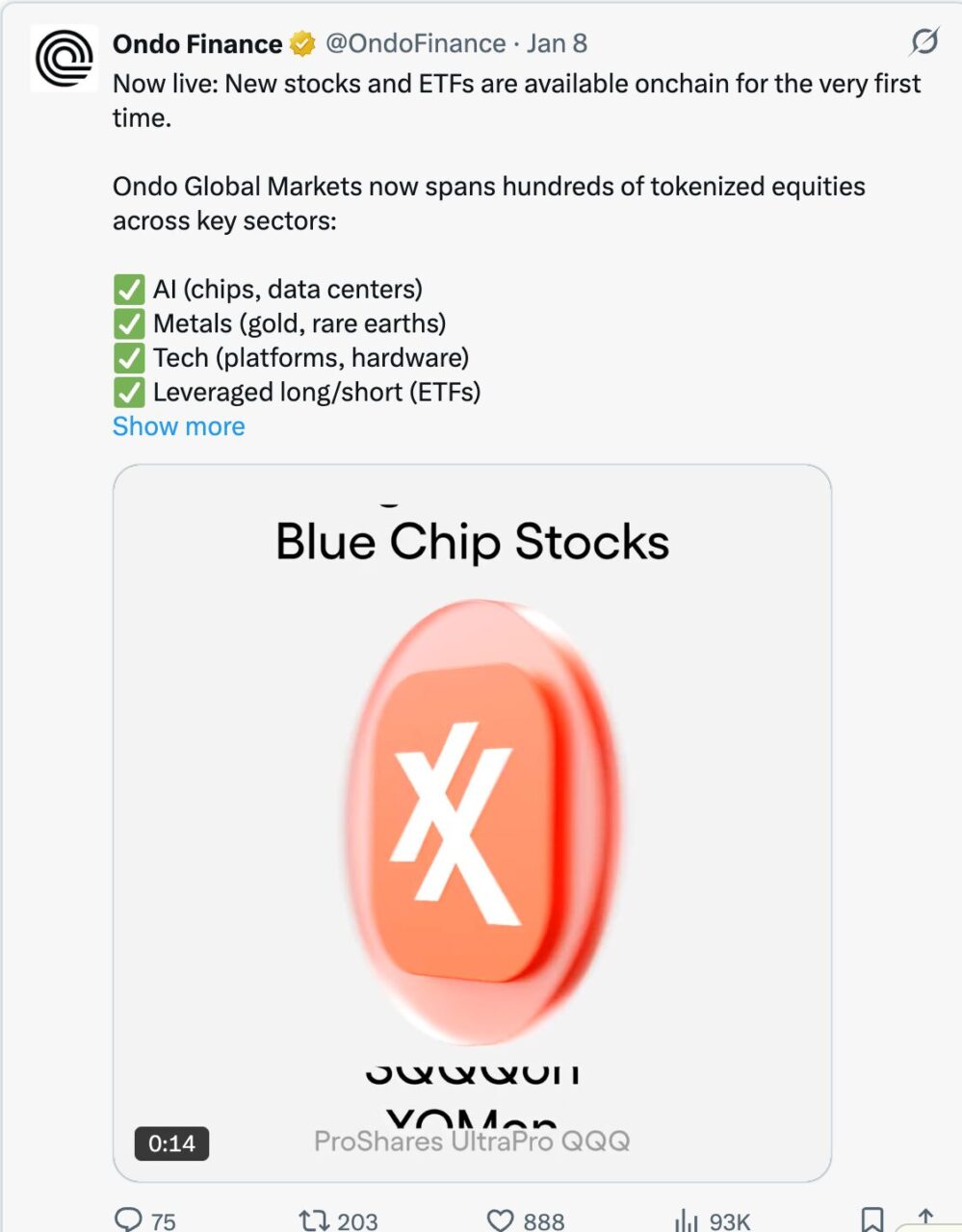This screenshot has height=1232, width=962.
Task: Expand the tweet with Show more
Action: tap(178, 426)
